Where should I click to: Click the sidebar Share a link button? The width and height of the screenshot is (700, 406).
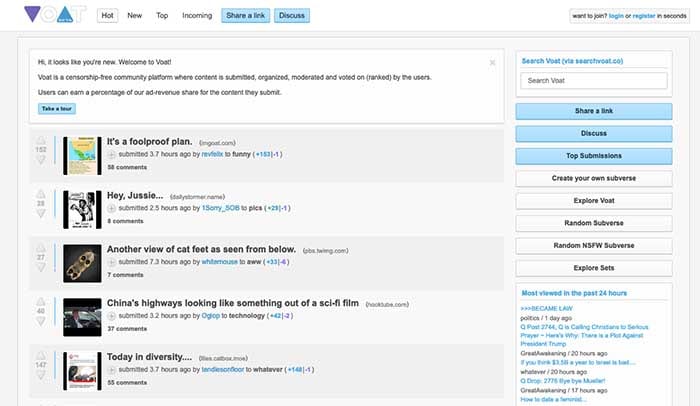click(x=594, y=111)
